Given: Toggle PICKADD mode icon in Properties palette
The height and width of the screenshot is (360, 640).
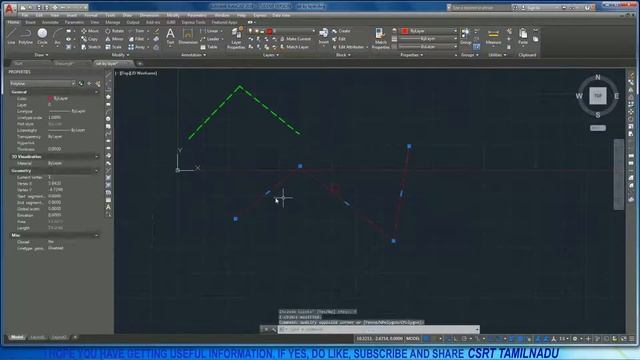Looking at the screenshot, I should [x=81, y=84].
